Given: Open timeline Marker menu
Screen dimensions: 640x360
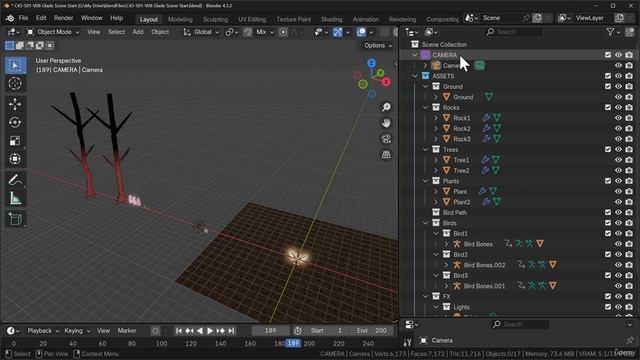Looking at the screenshot, I should [127, 331].
